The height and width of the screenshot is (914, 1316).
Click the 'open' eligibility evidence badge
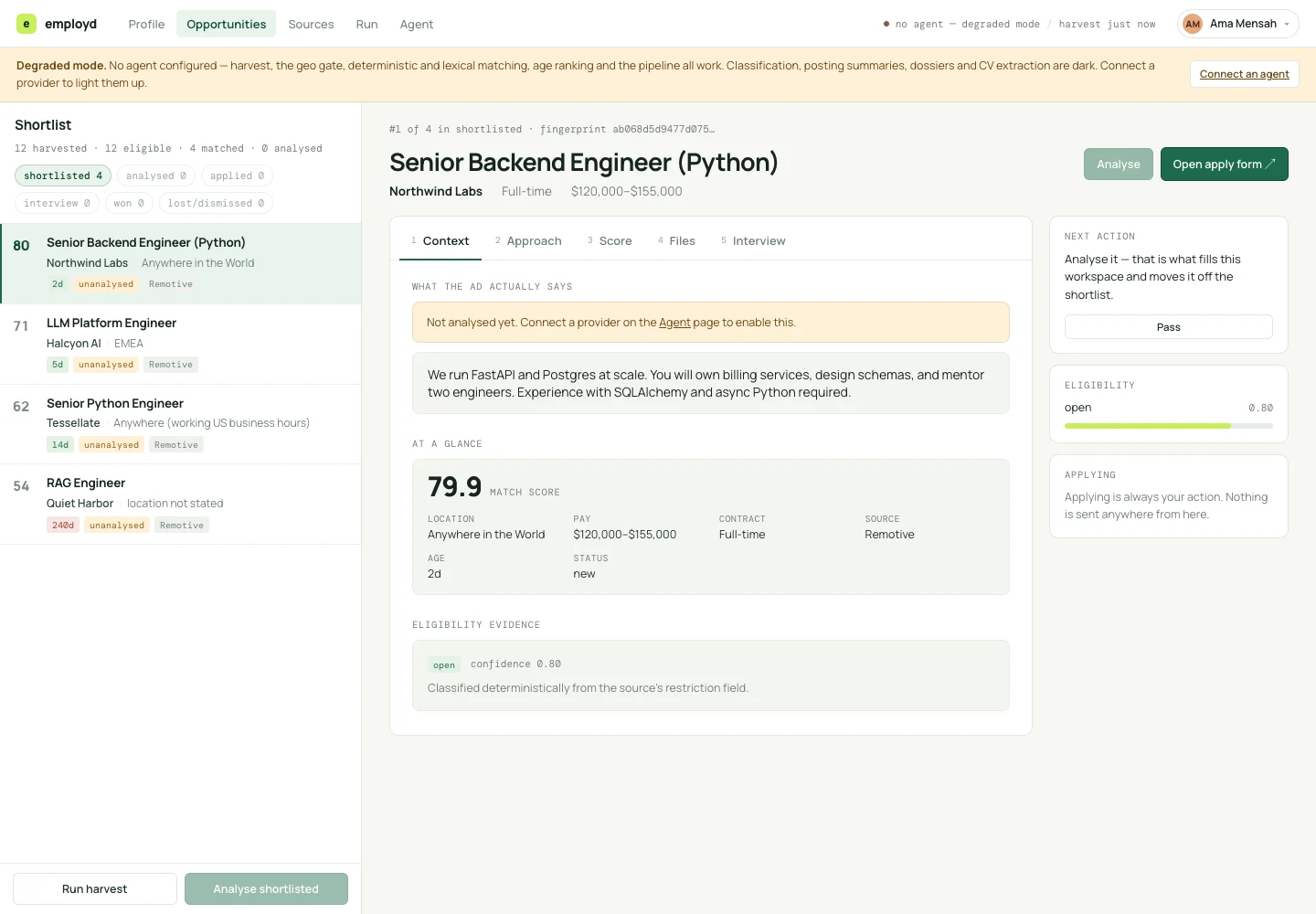(444, 664)
